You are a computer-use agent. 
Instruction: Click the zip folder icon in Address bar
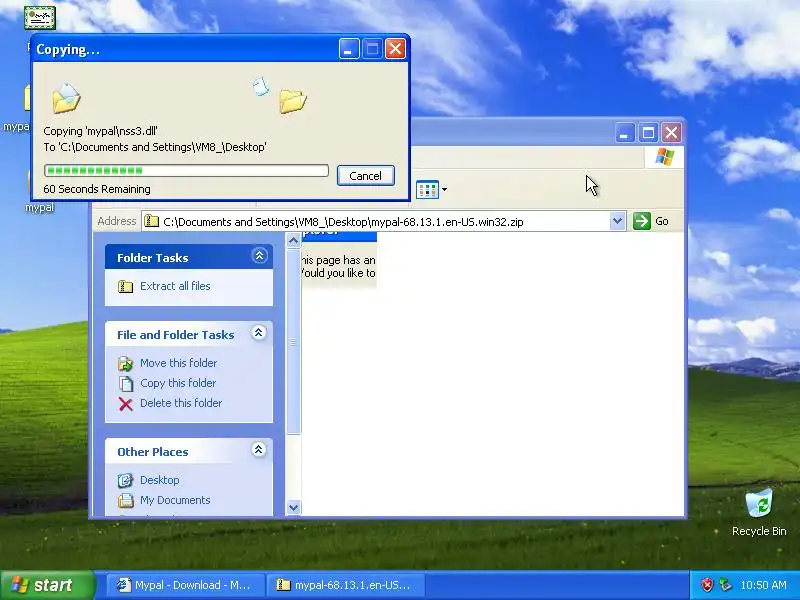click(152, 221)
